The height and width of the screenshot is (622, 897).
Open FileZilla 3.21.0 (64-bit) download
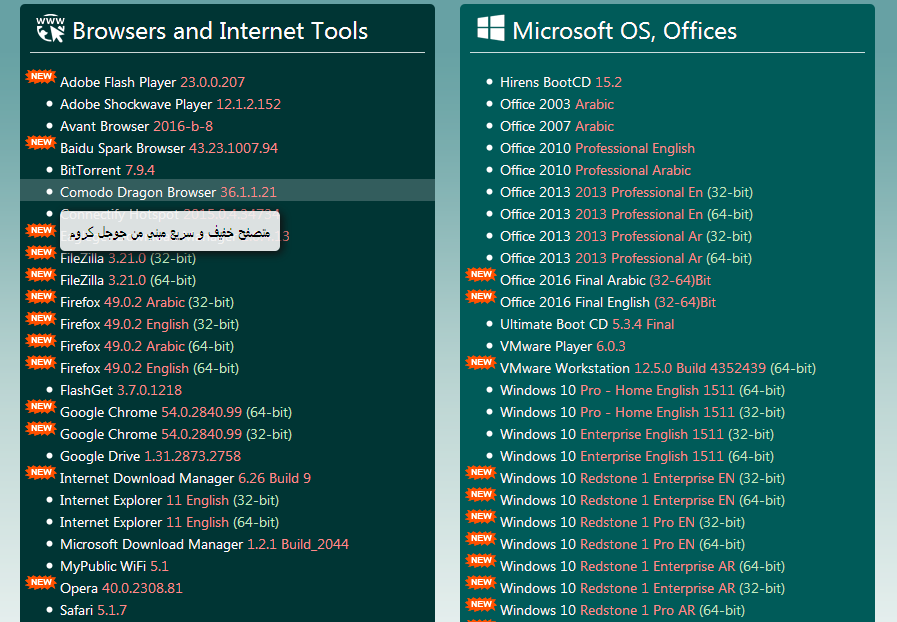point(128,280)
